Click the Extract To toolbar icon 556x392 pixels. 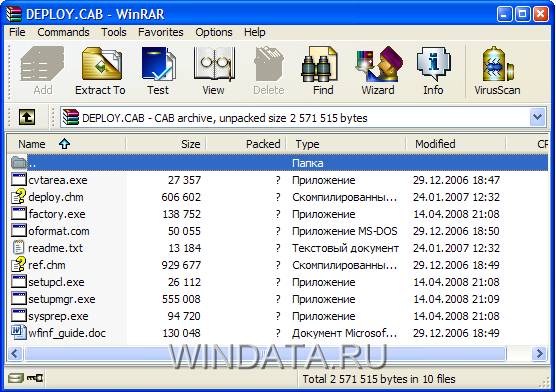click(x=100, y=71)
